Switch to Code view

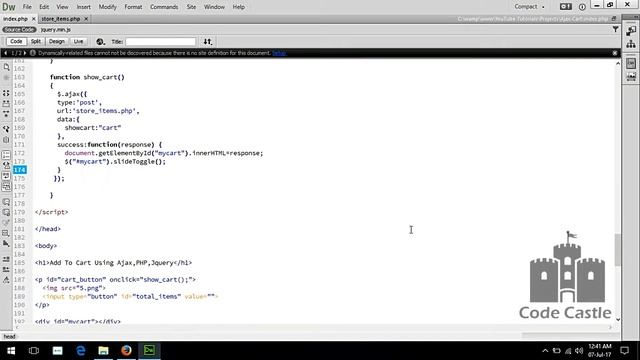[16, 41]
